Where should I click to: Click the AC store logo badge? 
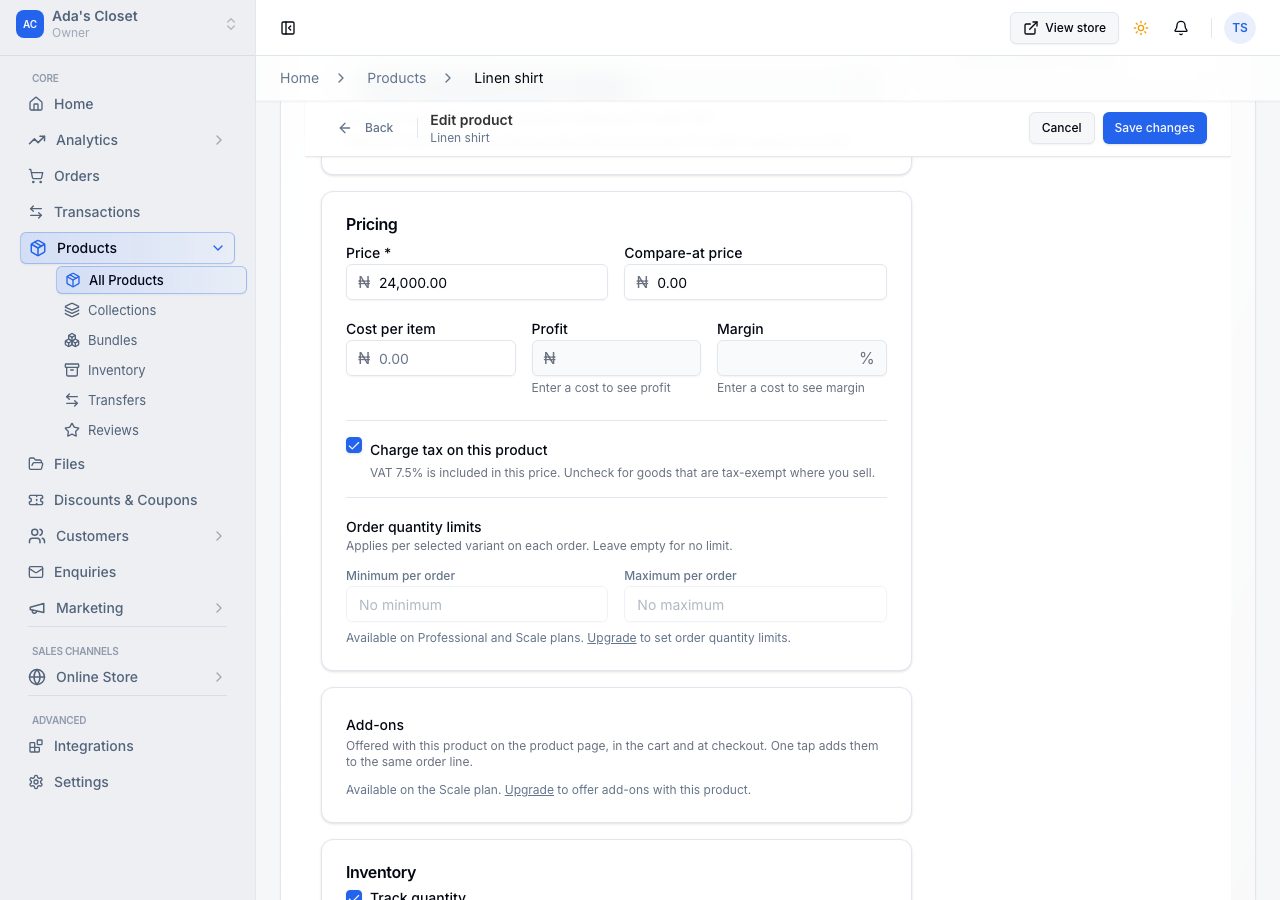click(30, 24)
